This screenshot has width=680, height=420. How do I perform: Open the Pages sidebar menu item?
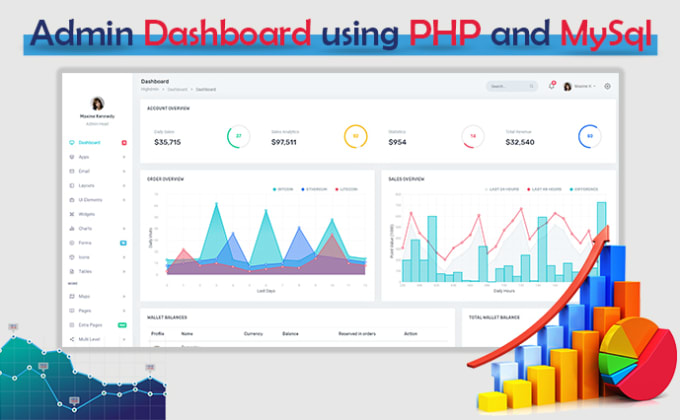pos(85,310)
